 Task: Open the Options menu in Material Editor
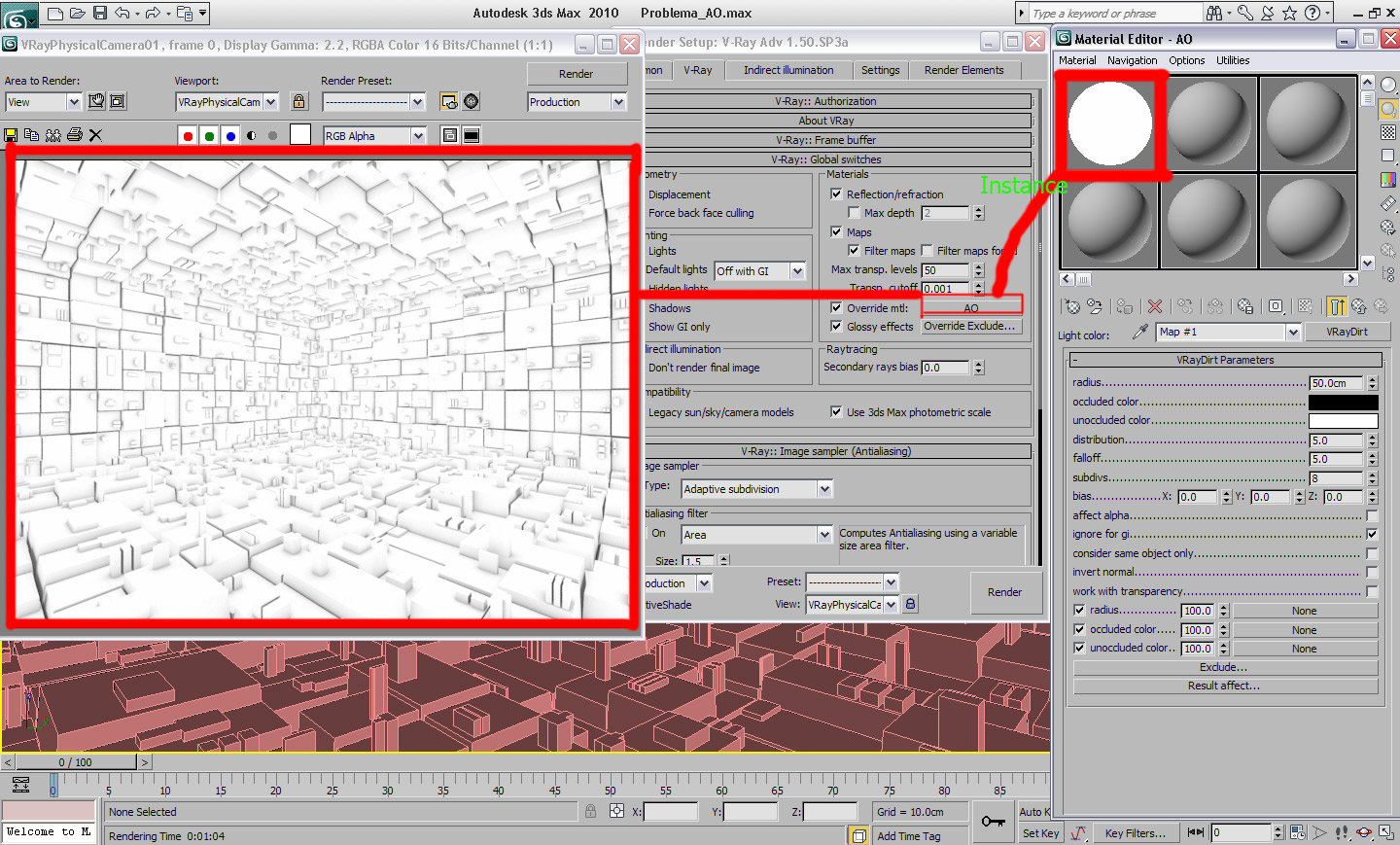(x=1186, y=60)
